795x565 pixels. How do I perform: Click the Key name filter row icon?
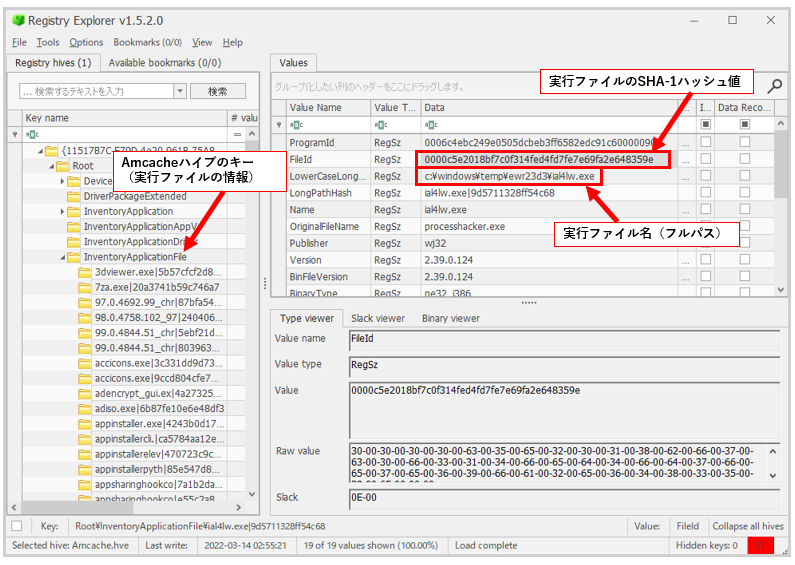pos(32,134)
